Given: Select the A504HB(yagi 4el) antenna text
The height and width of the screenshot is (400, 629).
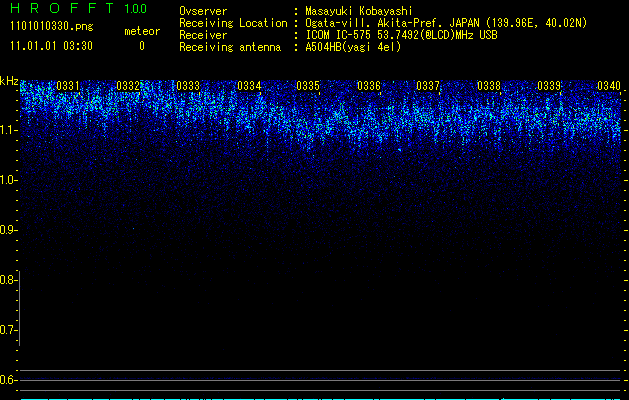Looking at the screenshot, I should pos(353,47).
